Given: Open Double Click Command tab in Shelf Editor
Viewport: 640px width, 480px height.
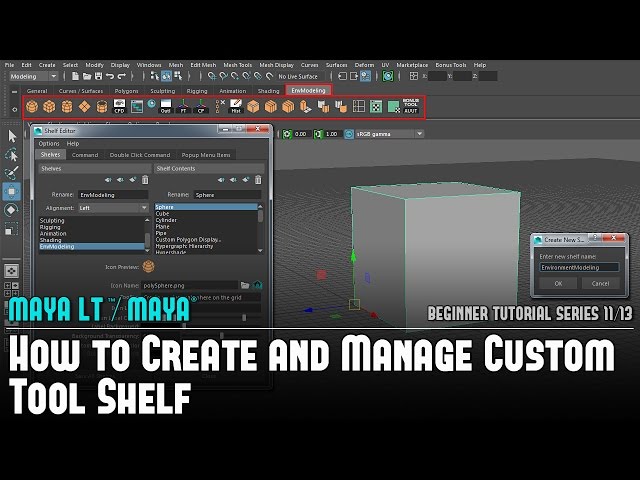Looking at the screenshot, I should (x=140, y=155).
